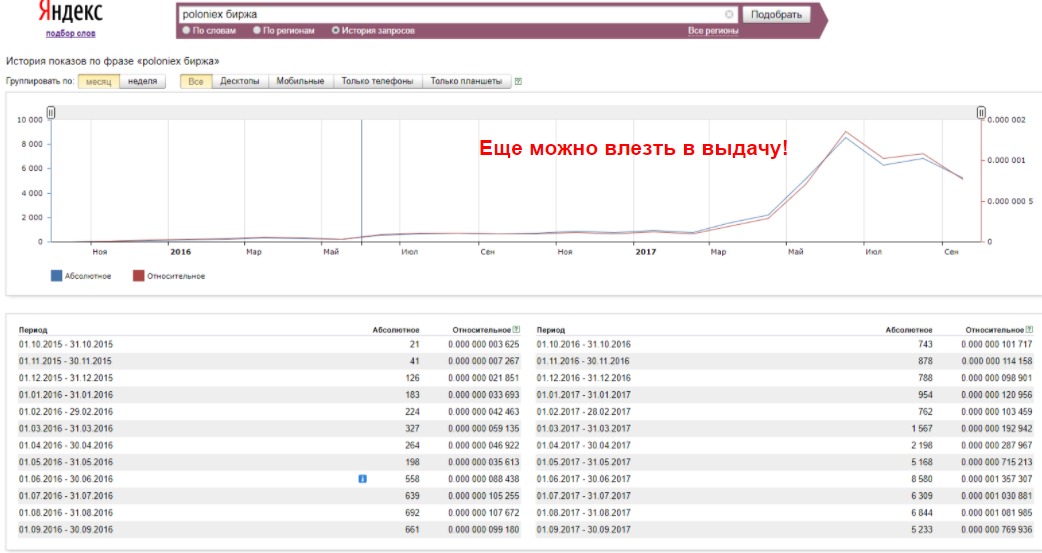The width and height of the screenshot is (1042, 553).
Task: Switch to the Десктопы device tab
Action: click(240, 81)
